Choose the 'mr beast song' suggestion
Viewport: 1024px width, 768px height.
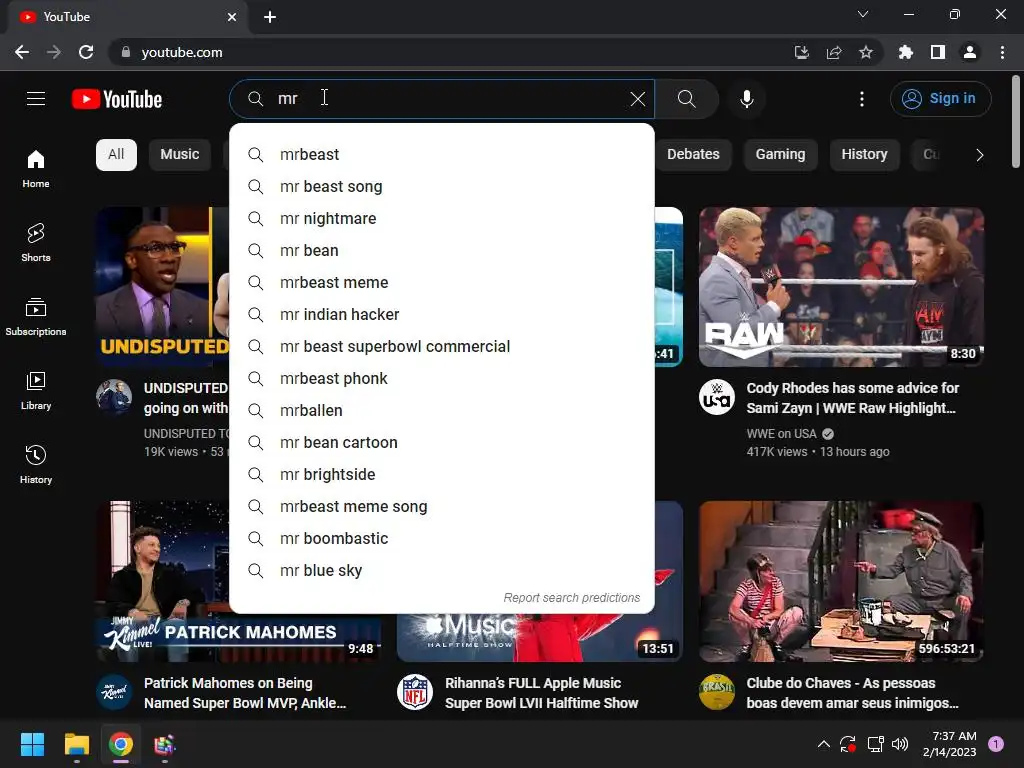[x=442, y=186]
